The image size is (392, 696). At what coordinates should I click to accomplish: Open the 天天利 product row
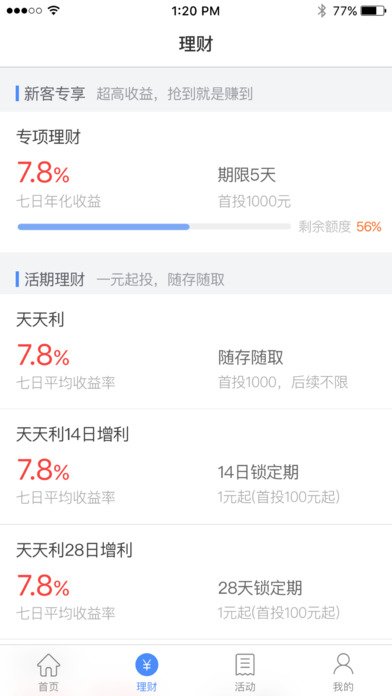point(196,351)
